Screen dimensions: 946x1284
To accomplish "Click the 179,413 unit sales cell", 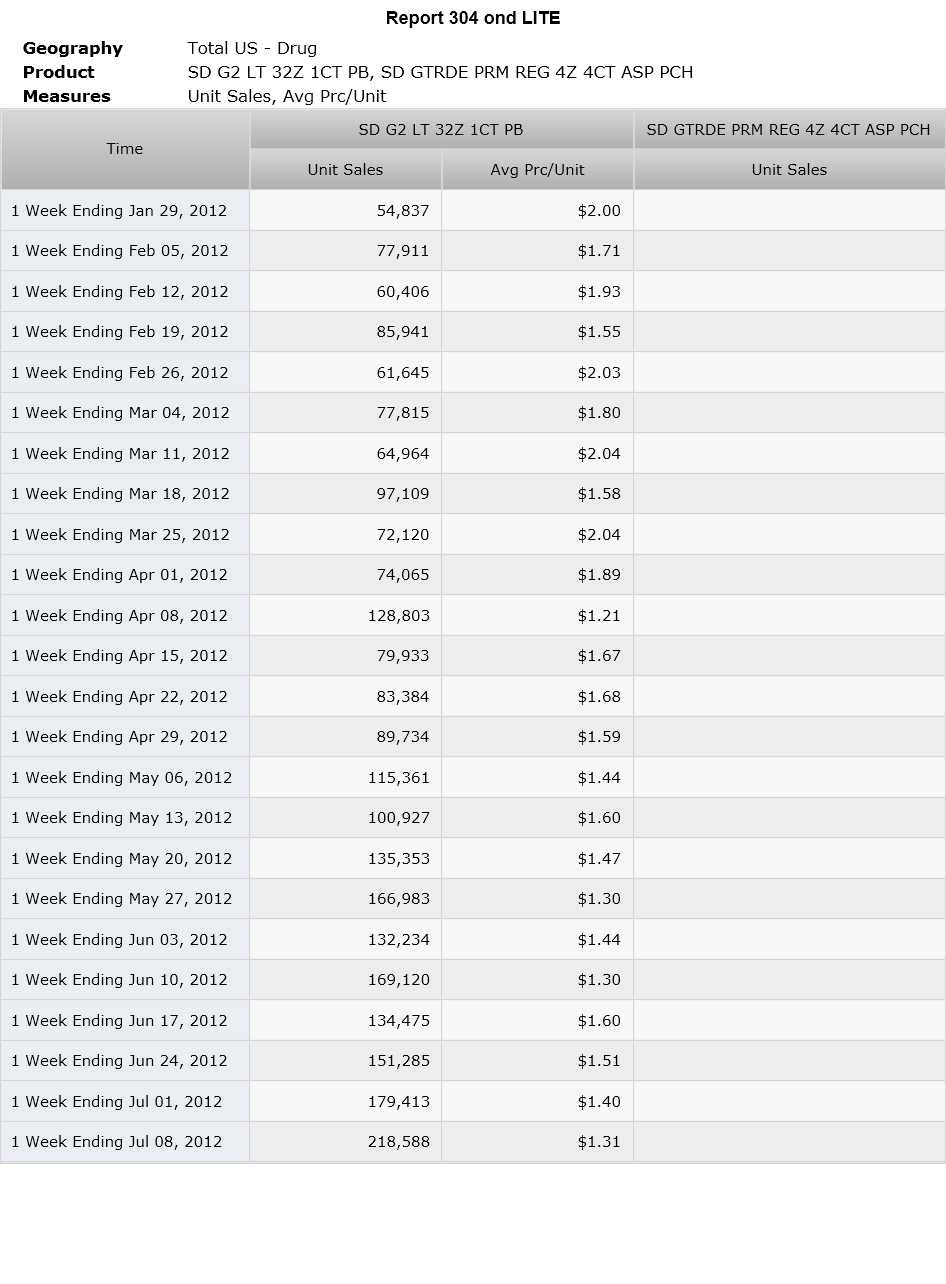I will [345, 1102].
